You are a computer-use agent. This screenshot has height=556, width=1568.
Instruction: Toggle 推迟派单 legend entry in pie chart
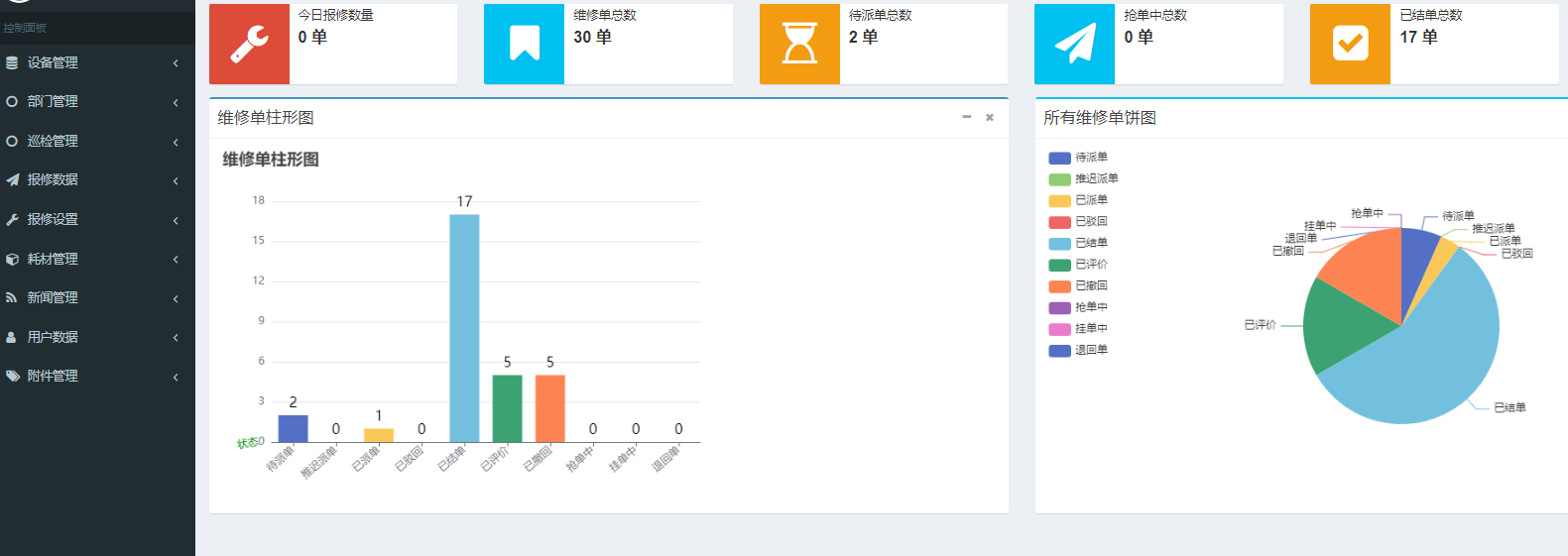coord(1083,178)
